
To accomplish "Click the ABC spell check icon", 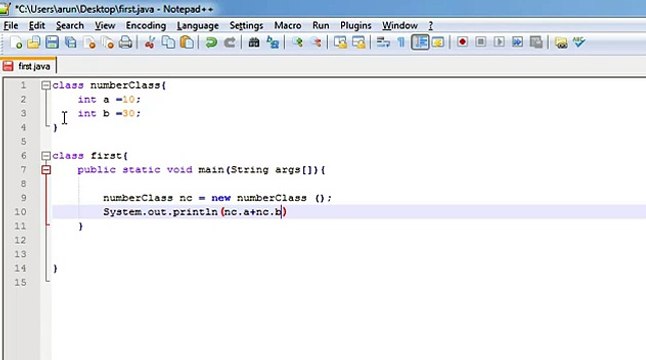I will pyautogui.click(x=579, y=42).
